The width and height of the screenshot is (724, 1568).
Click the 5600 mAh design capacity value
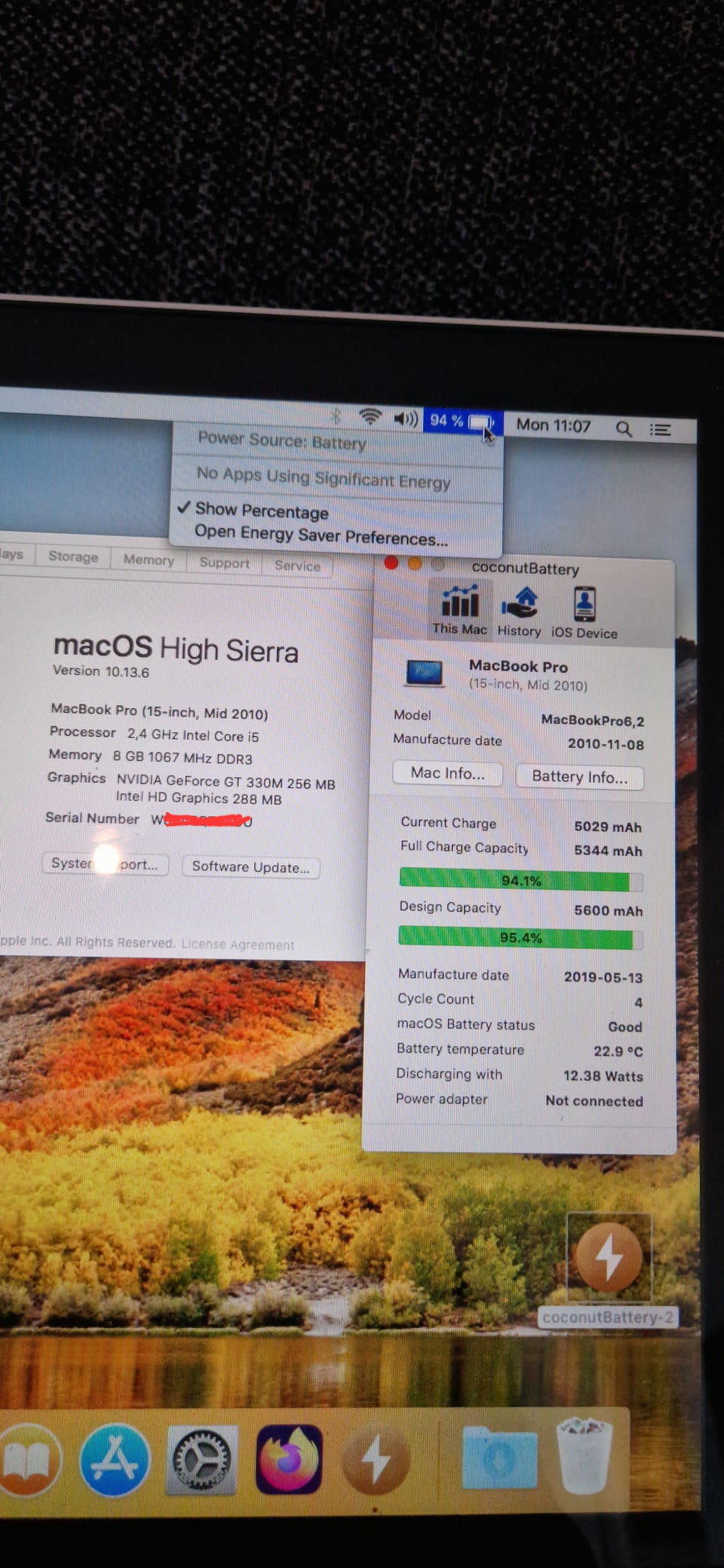[x=609, y=910]
